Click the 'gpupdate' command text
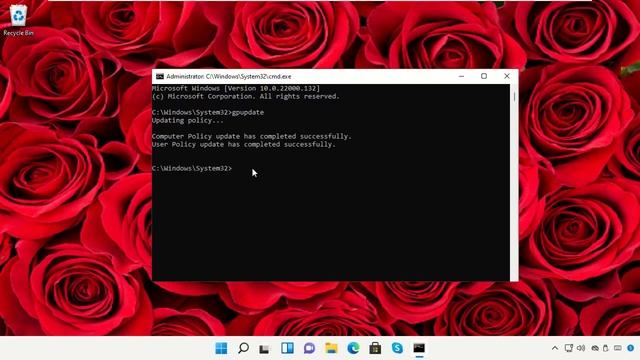Viewport: 640px width, 360px height. point(248,112)
